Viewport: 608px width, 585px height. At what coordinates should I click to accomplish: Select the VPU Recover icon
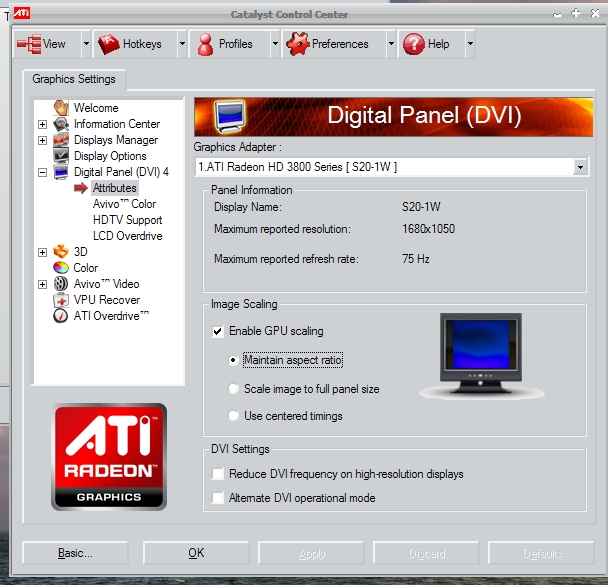(x=61, y=300)
